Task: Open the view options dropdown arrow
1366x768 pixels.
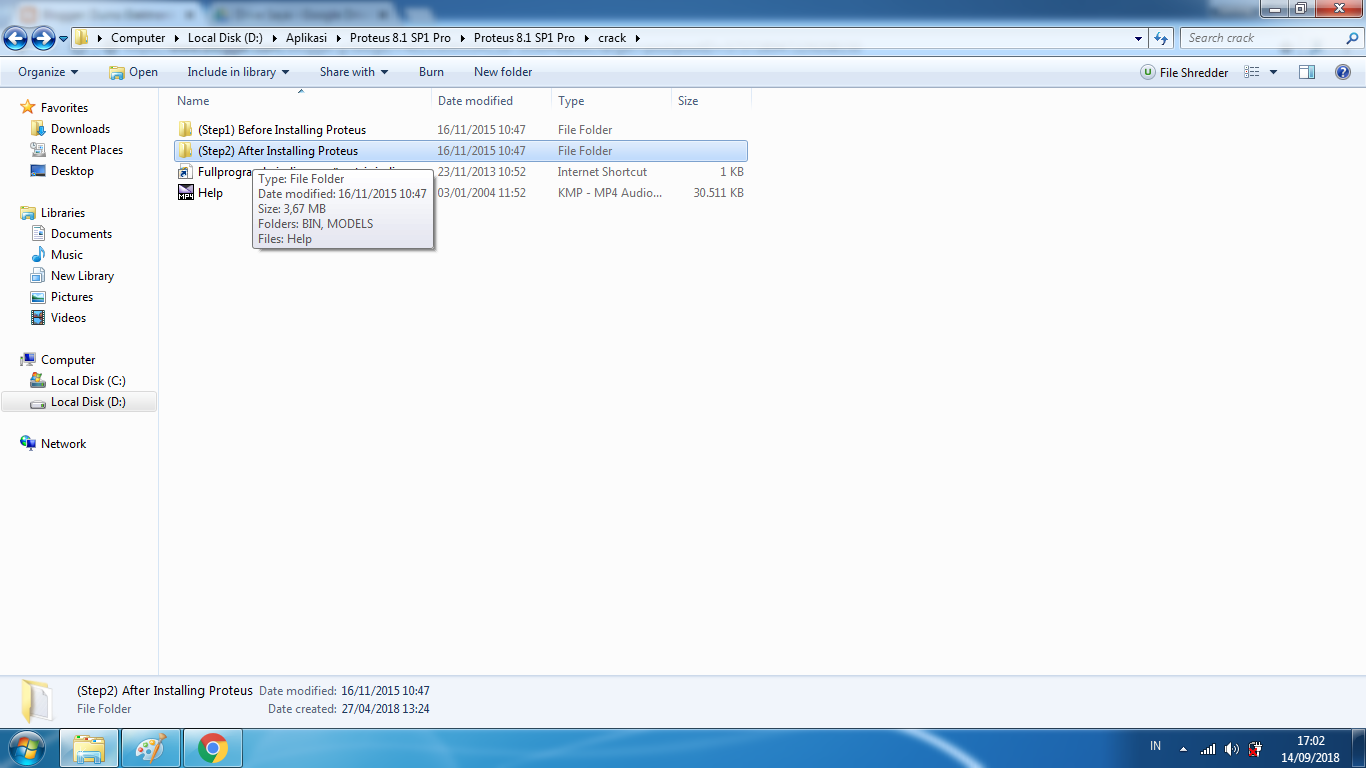Action: [x=1273, y=72]
